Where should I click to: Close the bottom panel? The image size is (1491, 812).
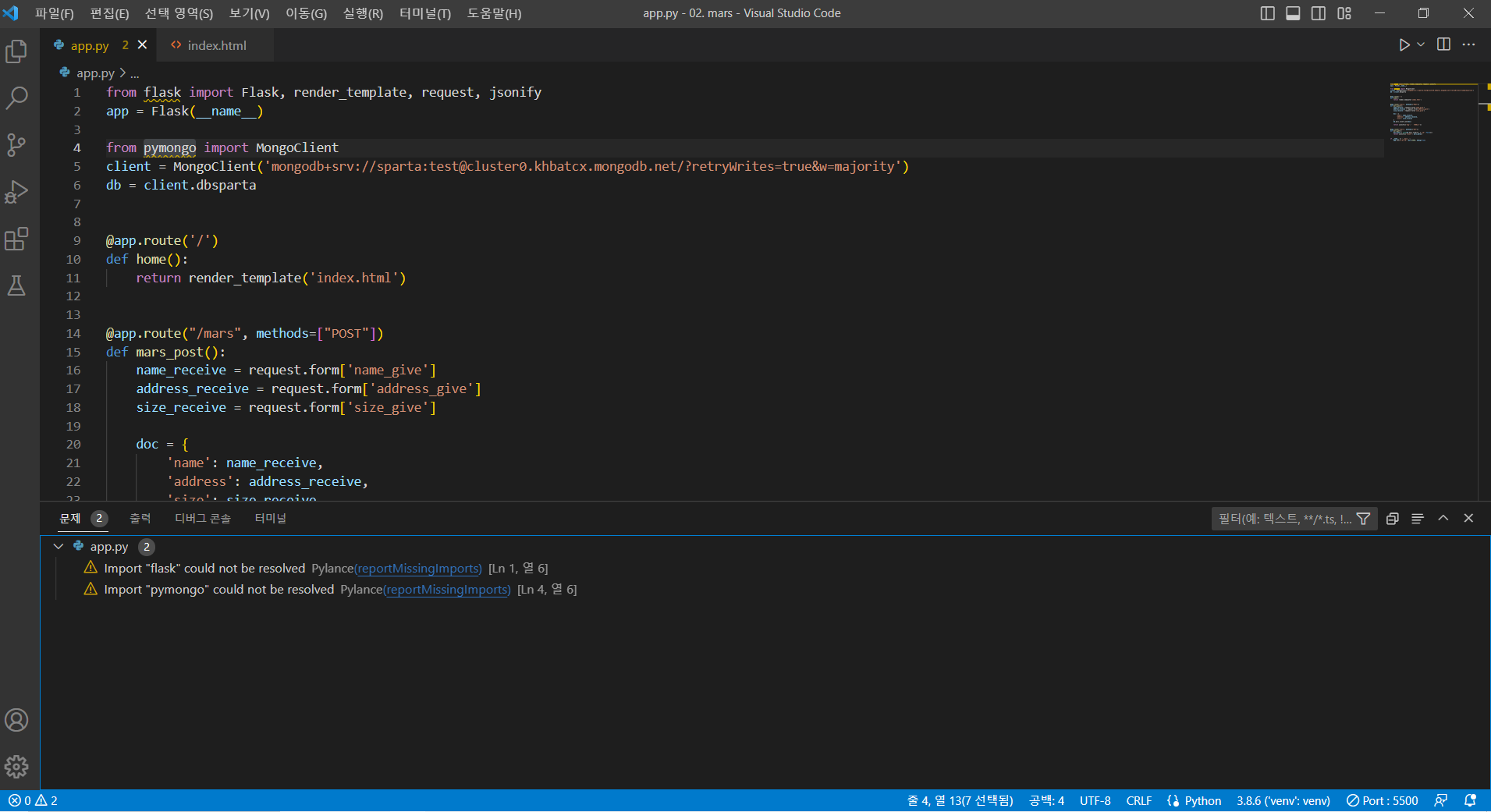1468,518
